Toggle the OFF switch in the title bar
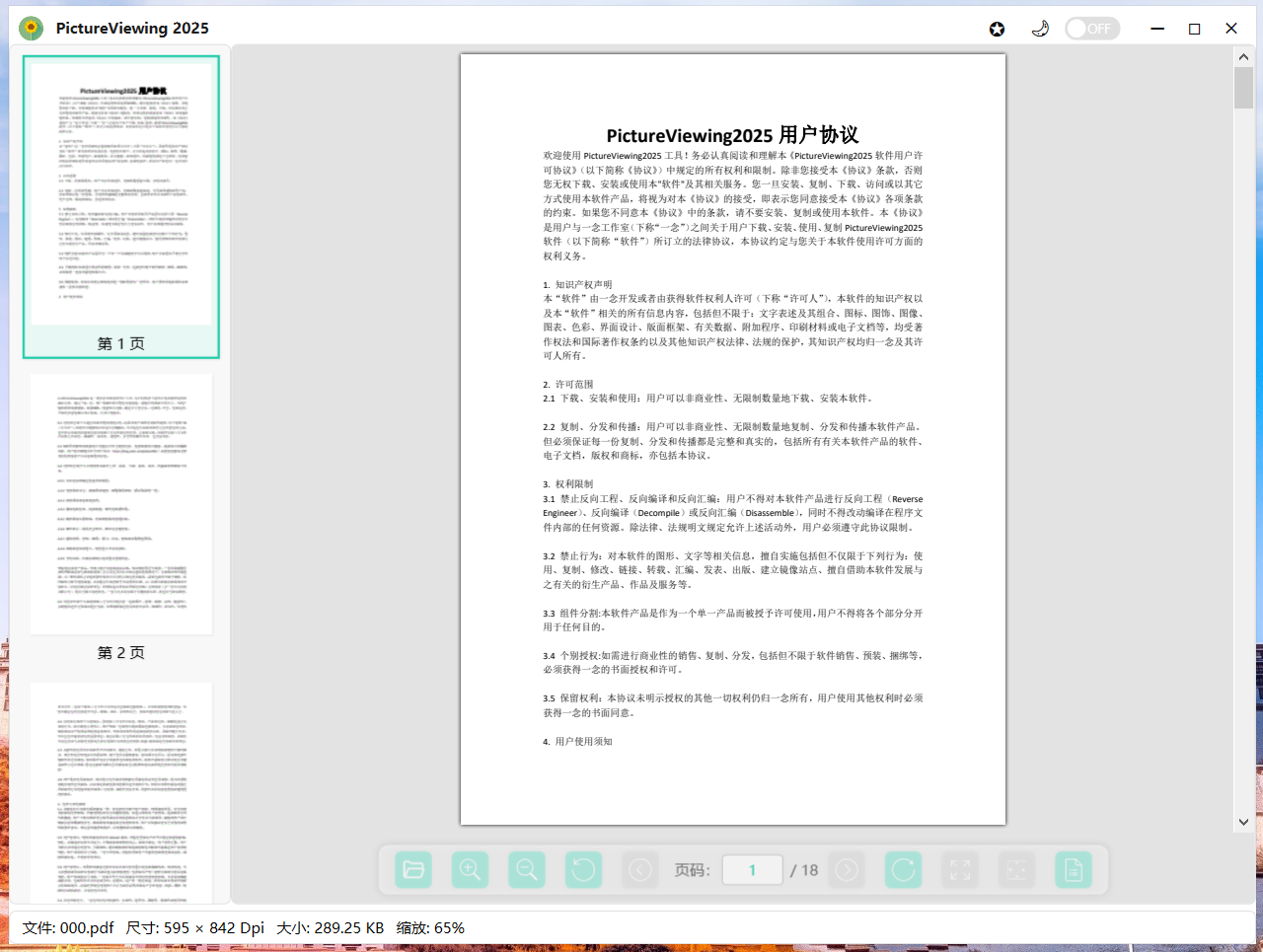The width and height of the screenshot is (1263, 952). pos(1092,29)
